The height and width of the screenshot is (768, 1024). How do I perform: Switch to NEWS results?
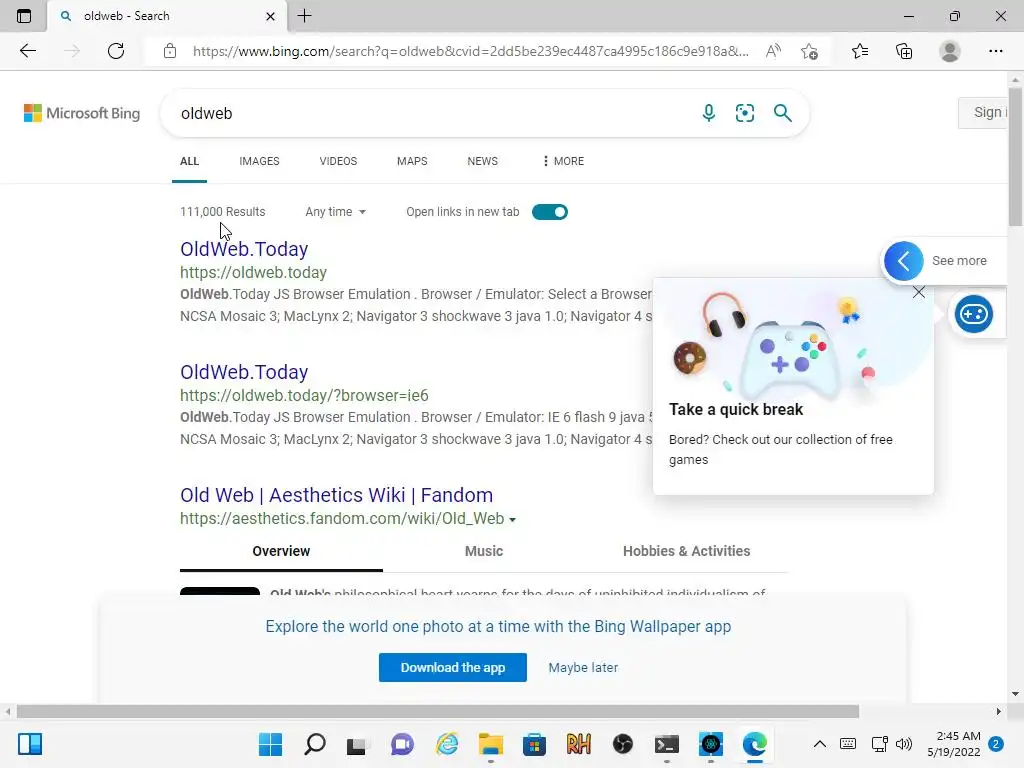[483, 161]
